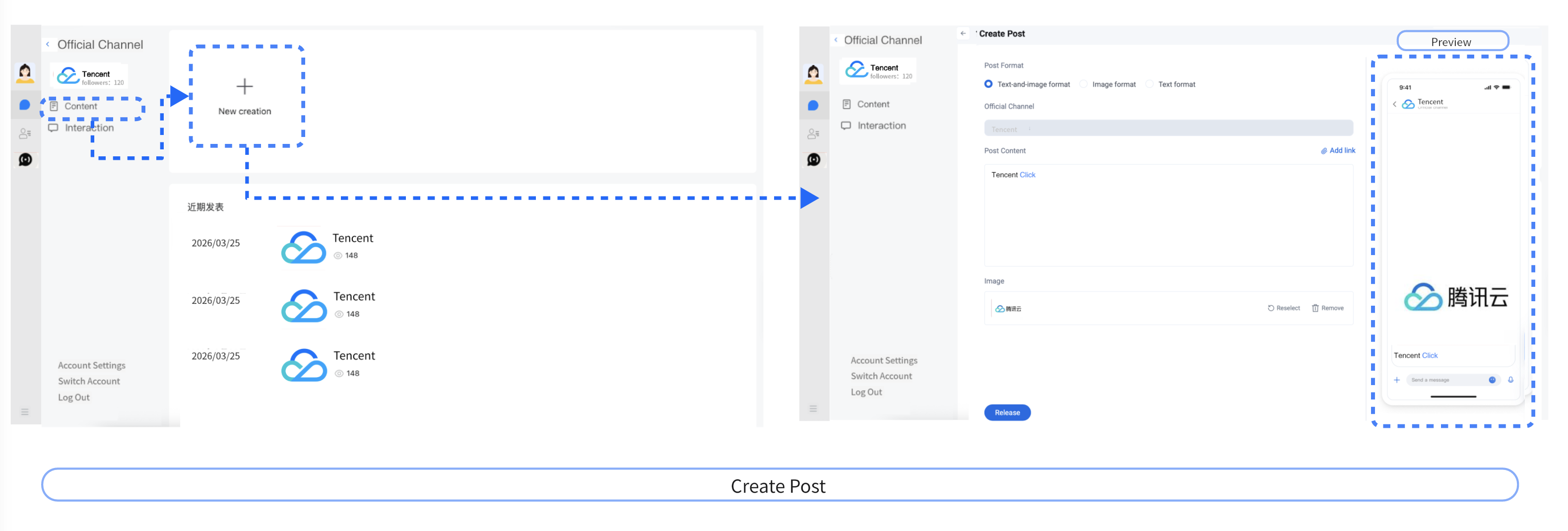The width and height of the screenshot is (1568, 531).
Task: Open Content menu highlighted by dashed box
Action: pos(80,106)
